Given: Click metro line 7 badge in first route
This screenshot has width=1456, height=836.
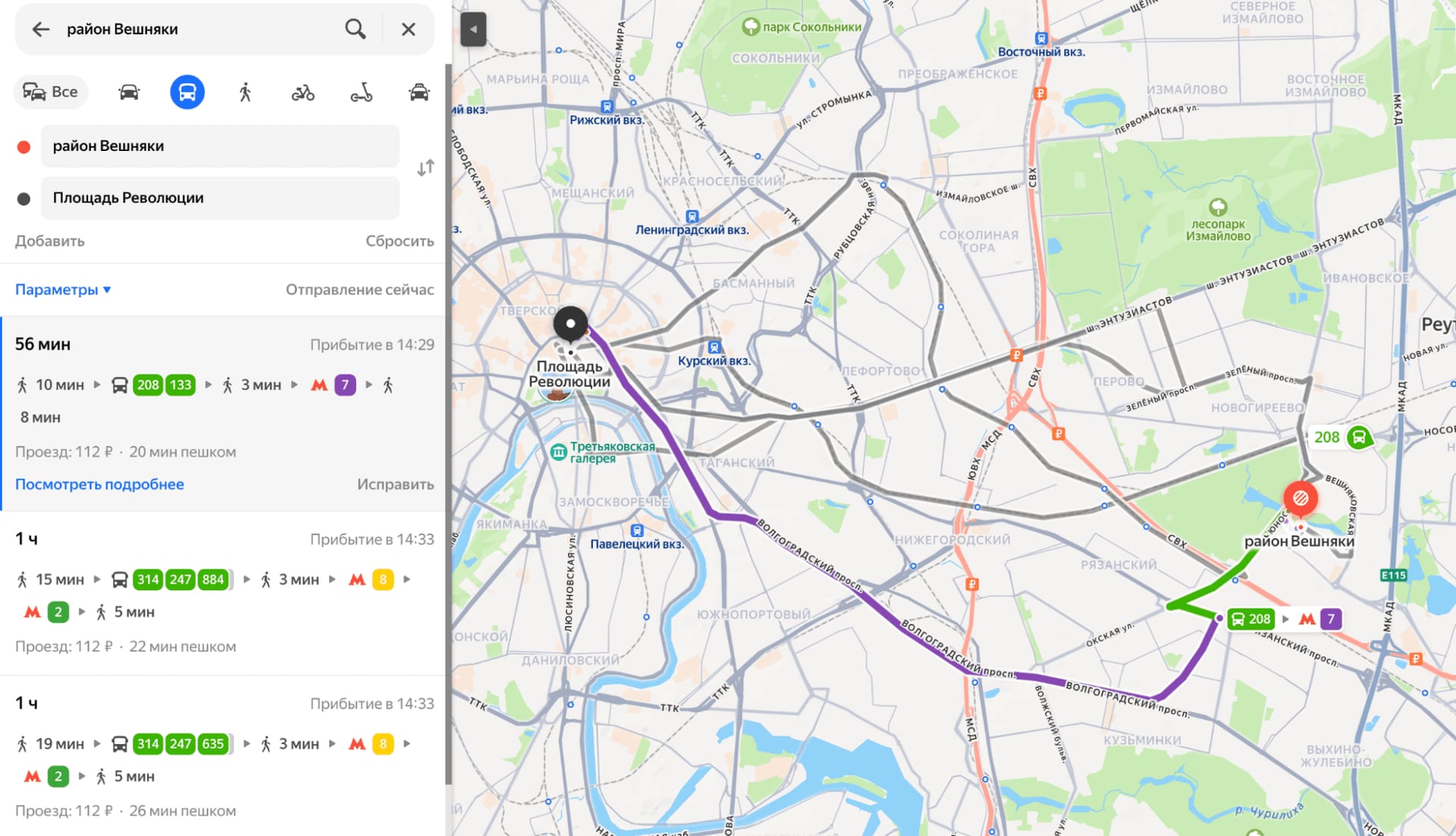Looking at the screenshot, I should [345, 385].
